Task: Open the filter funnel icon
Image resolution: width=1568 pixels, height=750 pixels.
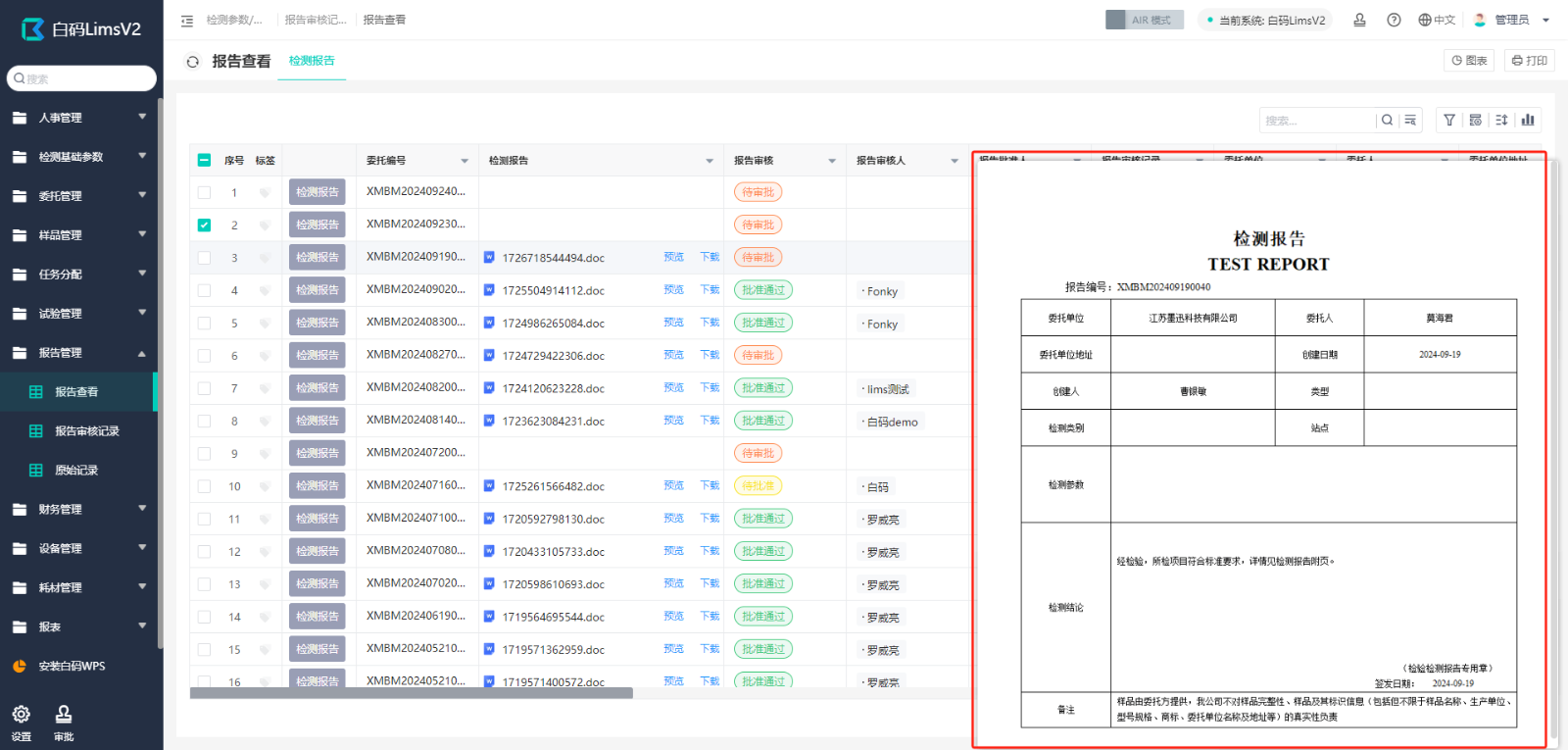Action: pyautogui.click(x=1449, y=121)
